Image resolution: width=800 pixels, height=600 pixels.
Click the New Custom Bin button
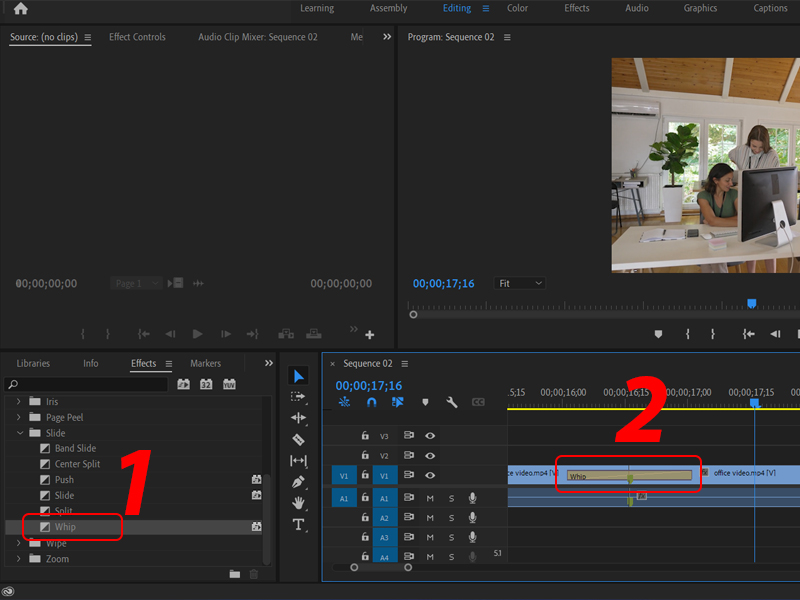click(x=234, y=574)
